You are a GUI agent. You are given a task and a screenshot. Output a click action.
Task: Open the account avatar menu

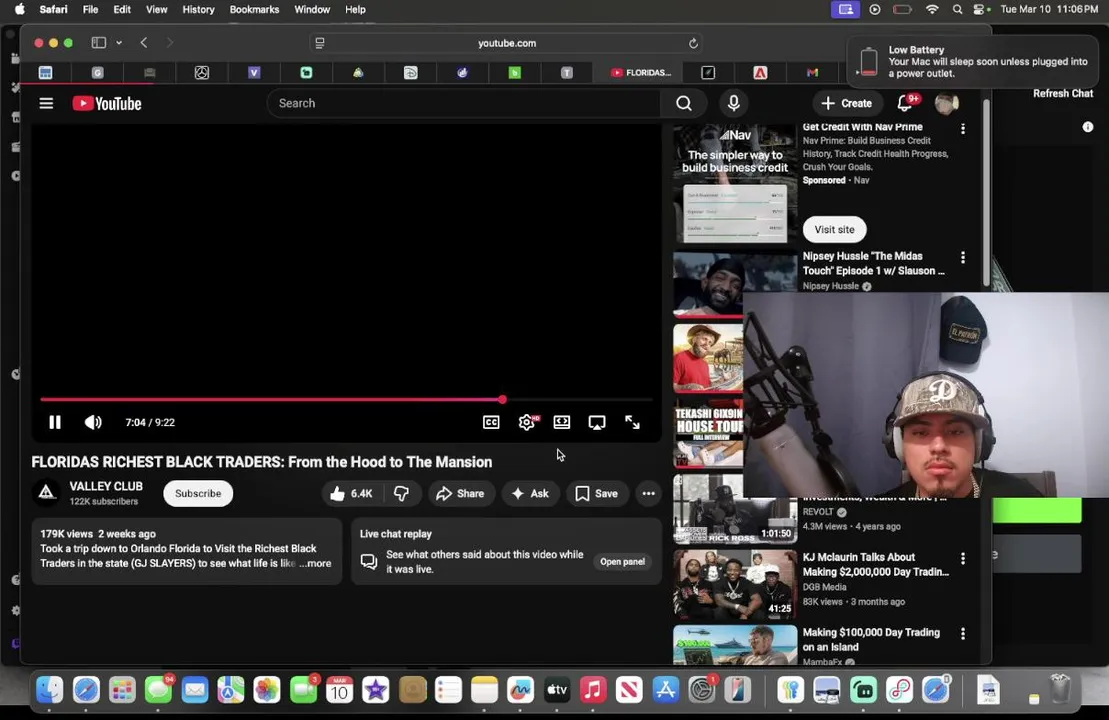946,103
